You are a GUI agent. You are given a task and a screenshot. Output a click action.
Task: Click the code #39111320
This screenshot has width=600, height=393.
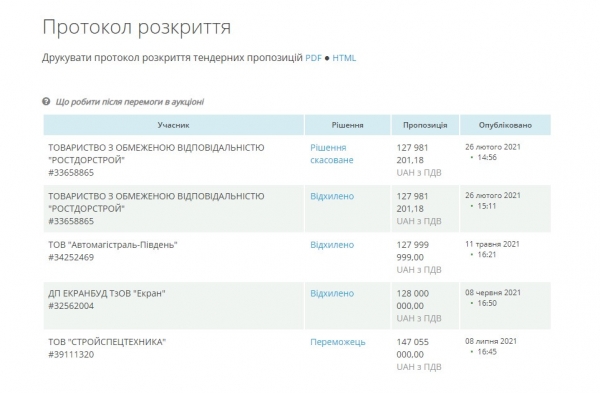click(71, 354)
